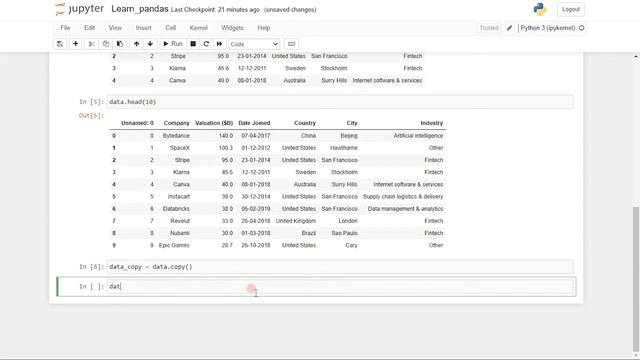Viewport: 640px width, 360px height.
Task: Select the data_copy = data.copy() cell
Action: [340, 267]
